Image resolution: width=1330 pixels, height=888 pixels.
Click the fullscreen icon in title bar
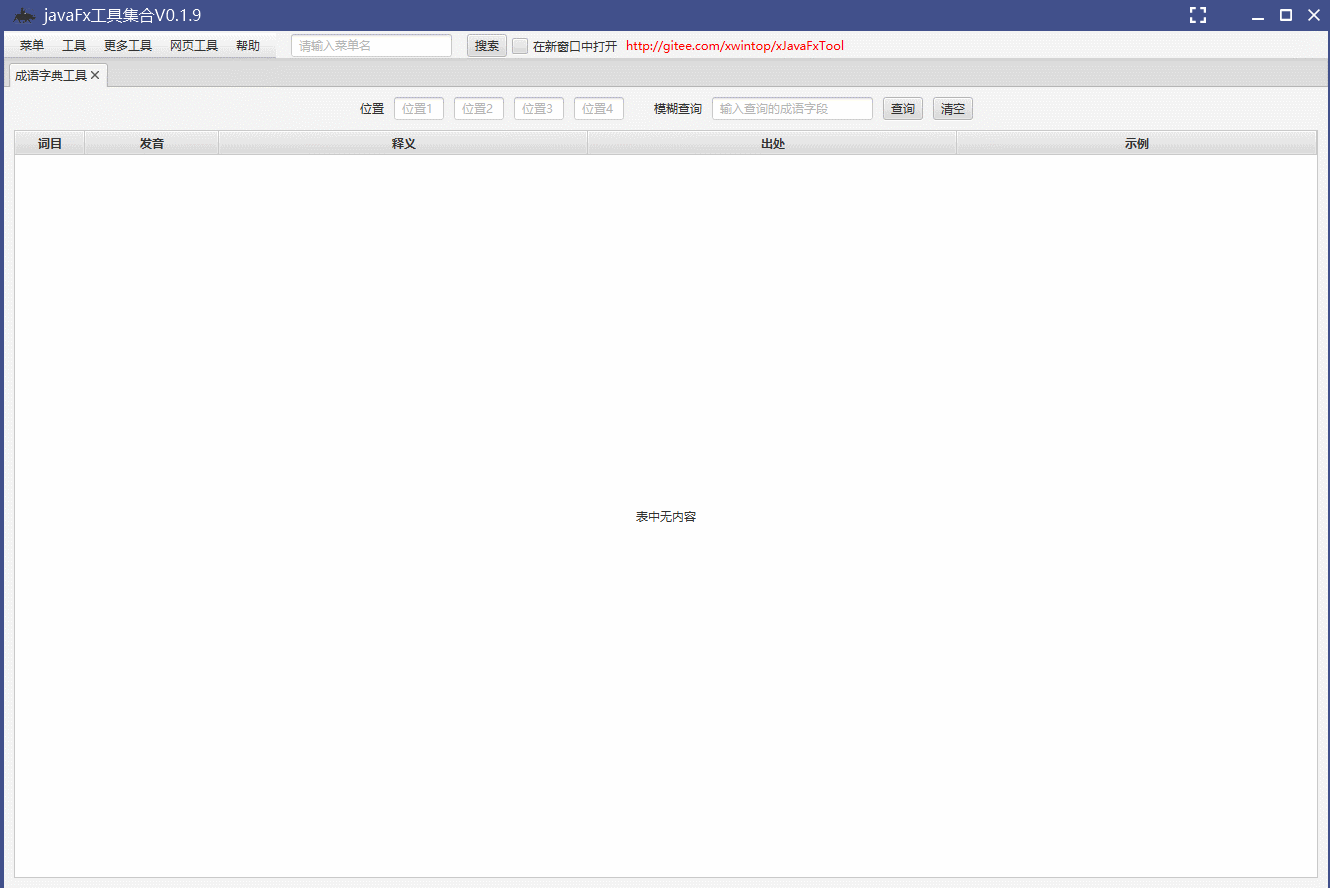[x=1198, y=15]
